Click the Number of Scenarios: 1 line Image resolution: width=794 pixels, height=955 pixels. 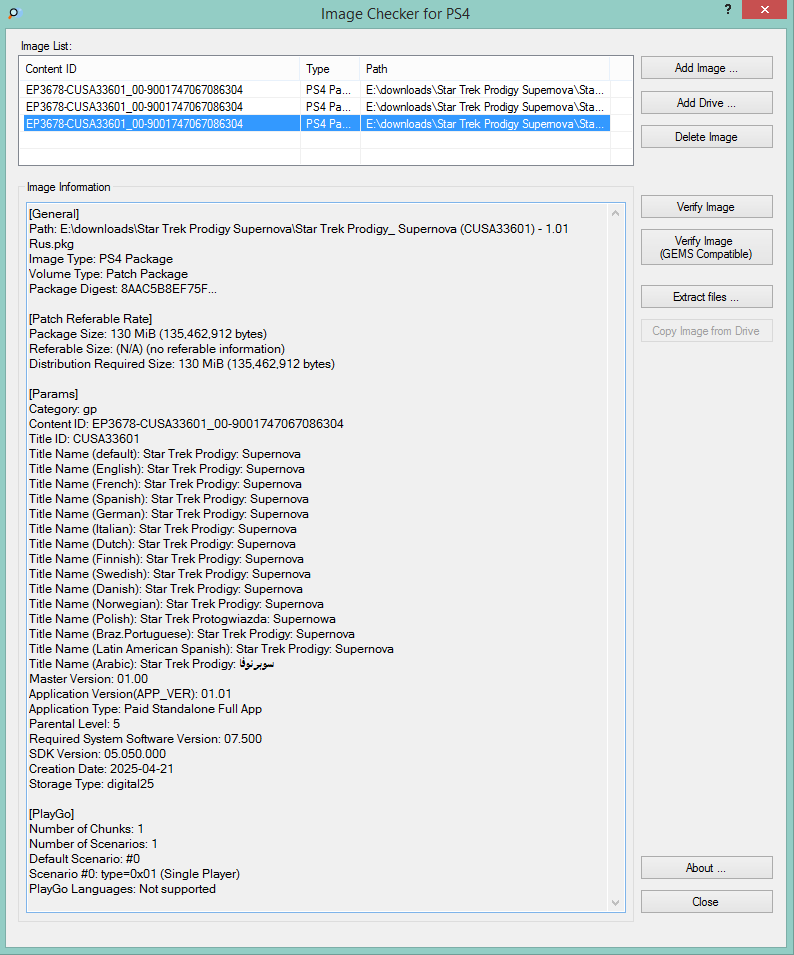coord(94,844)
